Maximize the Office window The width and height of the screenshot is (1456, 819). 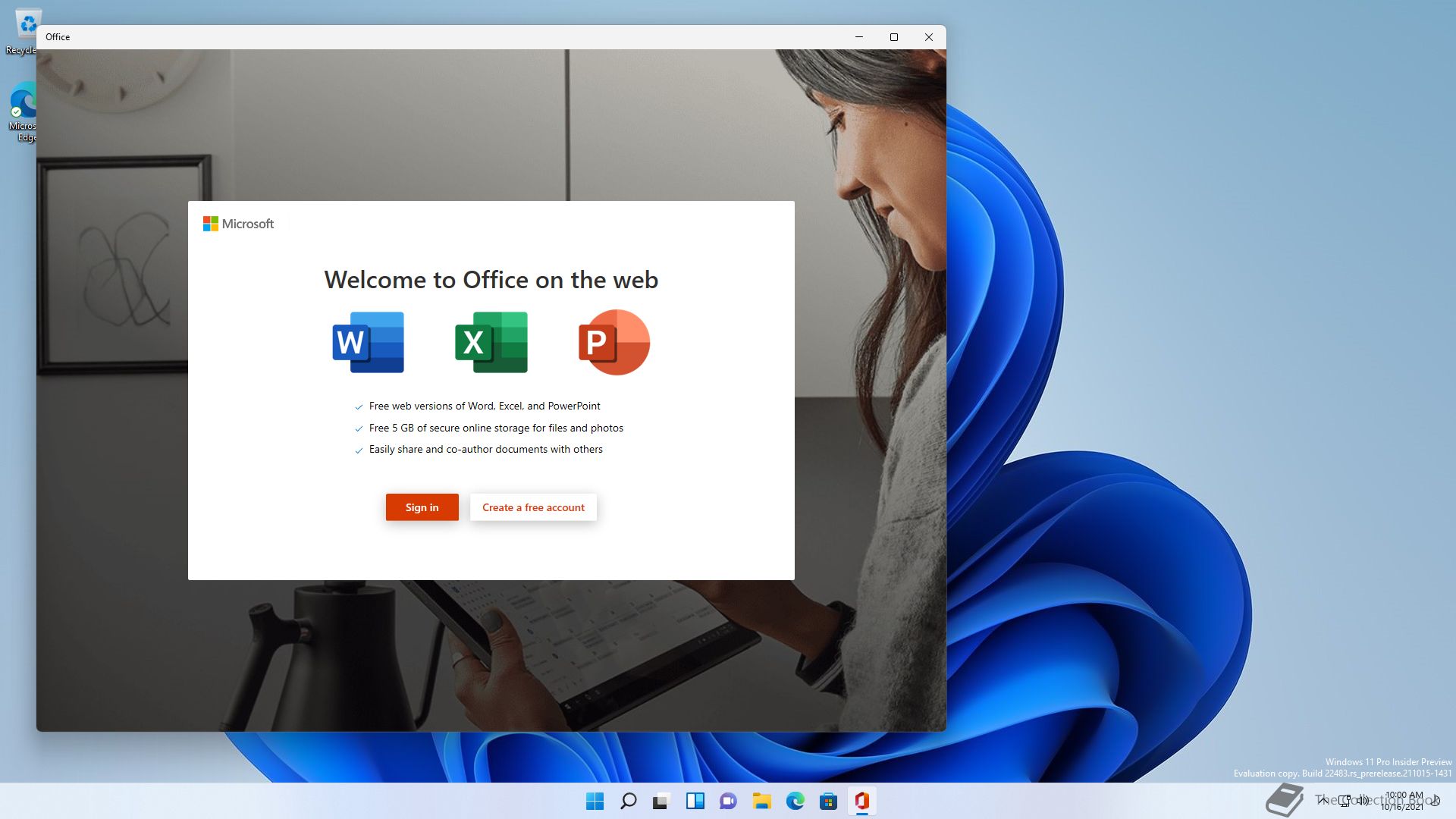[x=894, y=37]
